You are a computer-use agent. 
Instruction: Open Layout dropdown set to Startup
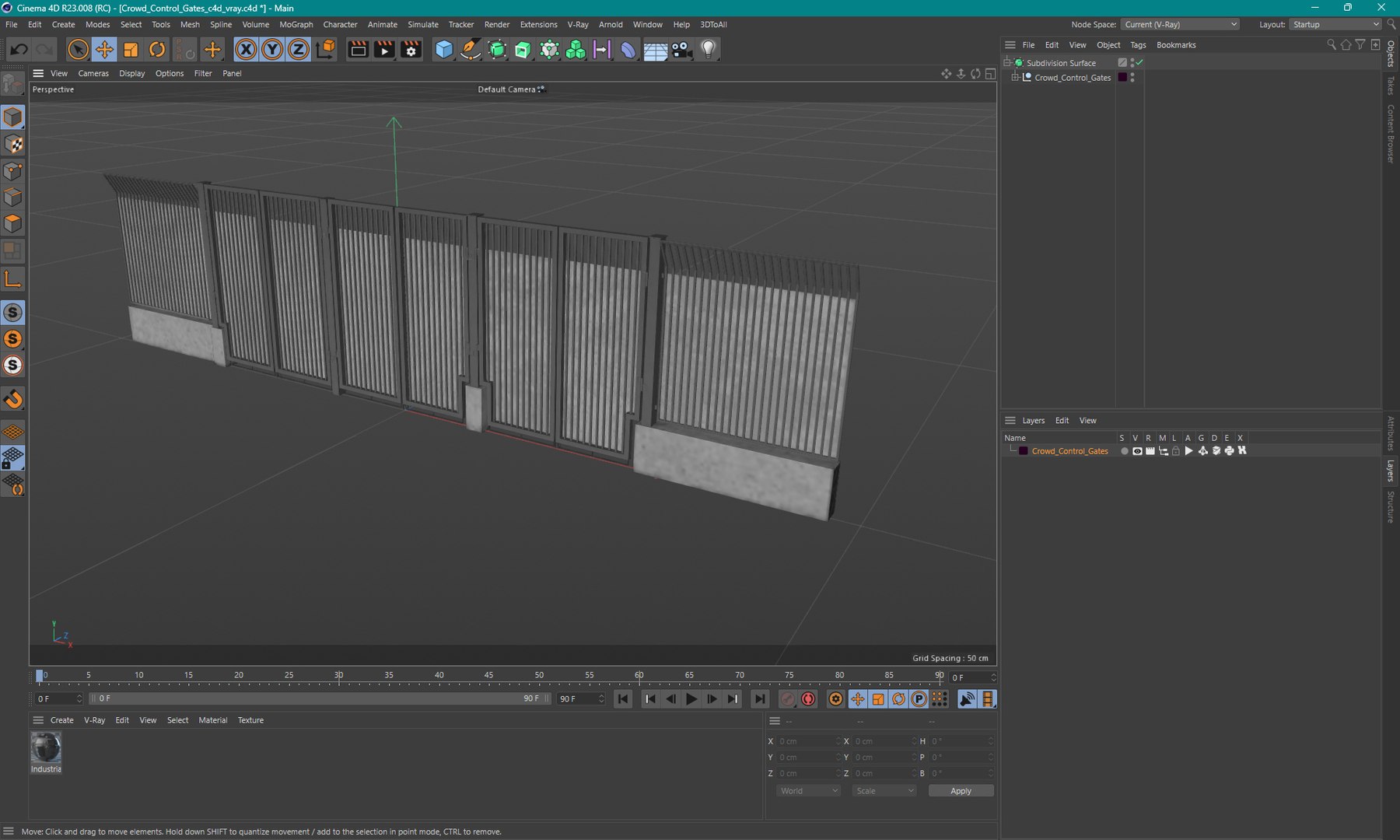coord(1335,24)
